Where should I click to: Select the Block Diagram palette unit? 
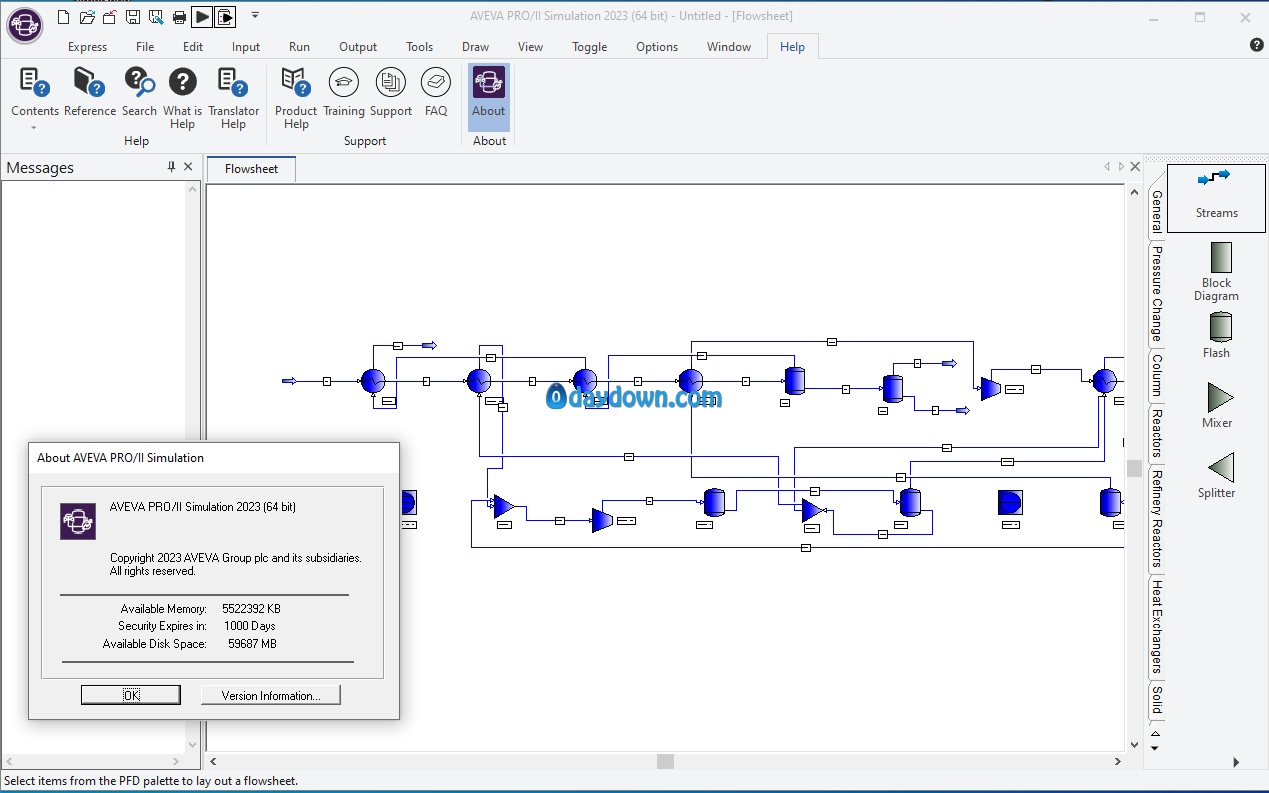(1216, 271)
